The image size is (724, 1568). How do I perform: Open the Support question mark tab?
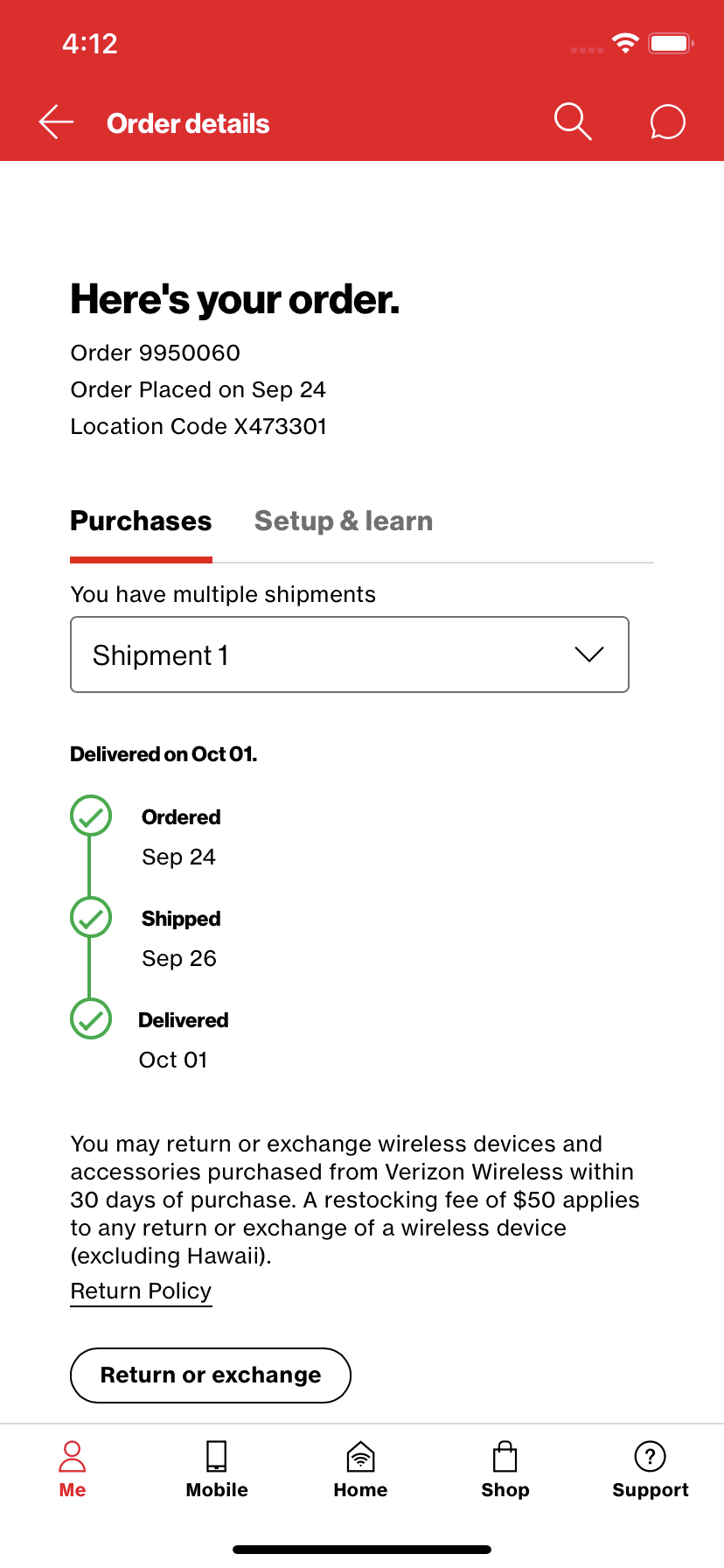(650, 1469)
